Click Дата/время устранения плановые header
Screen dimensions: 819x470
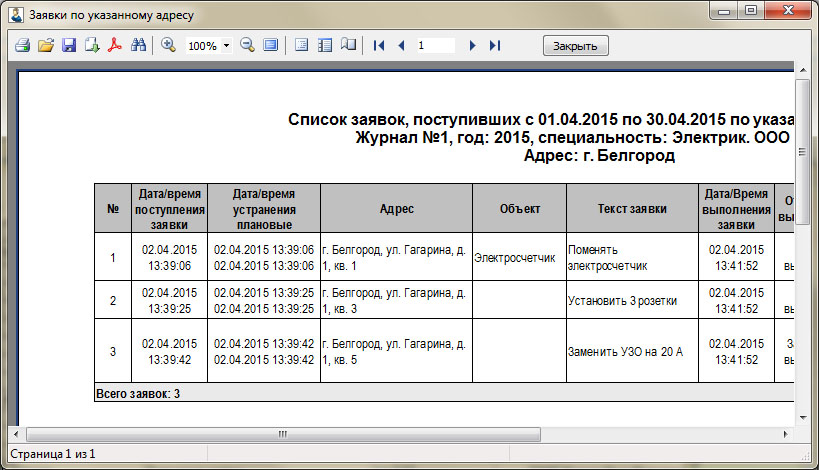(264, 208)
